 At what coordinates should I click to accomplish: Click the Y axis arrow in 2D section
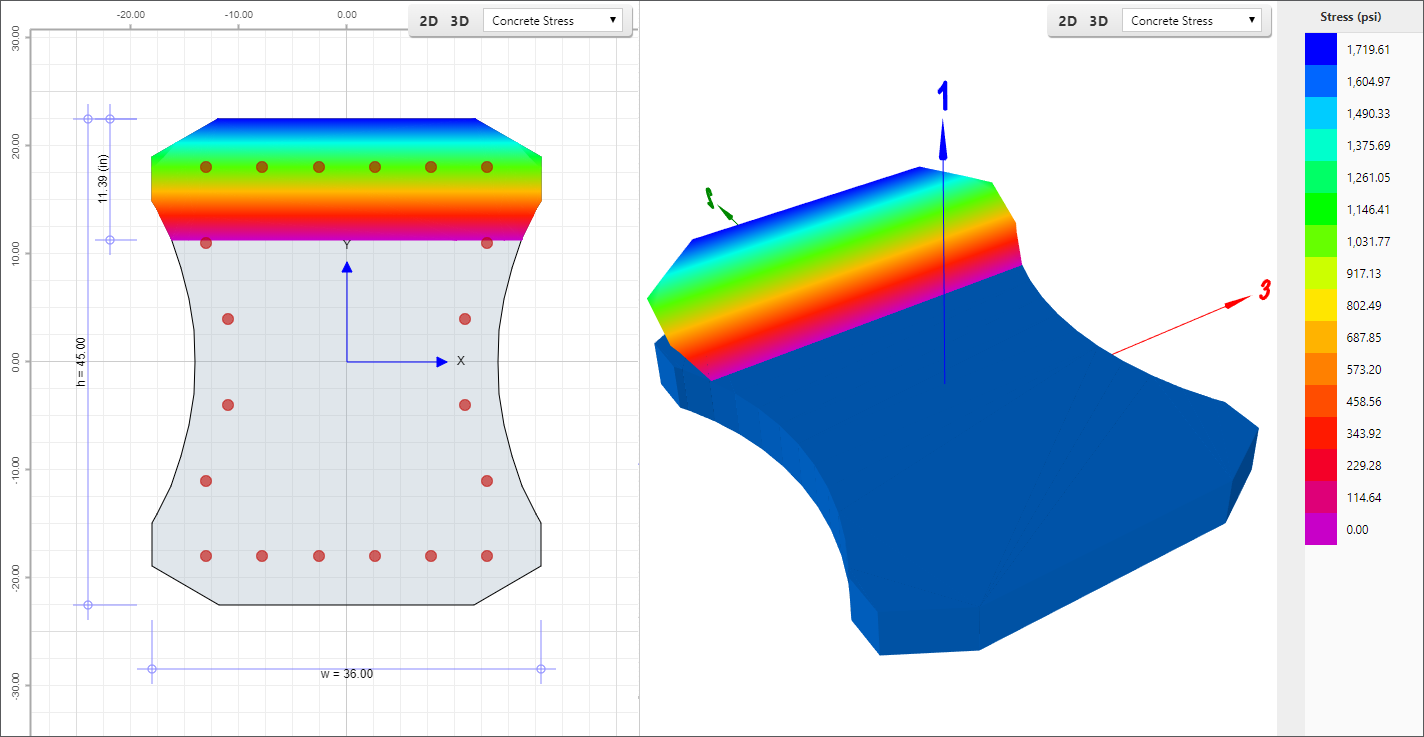(346, 267)
